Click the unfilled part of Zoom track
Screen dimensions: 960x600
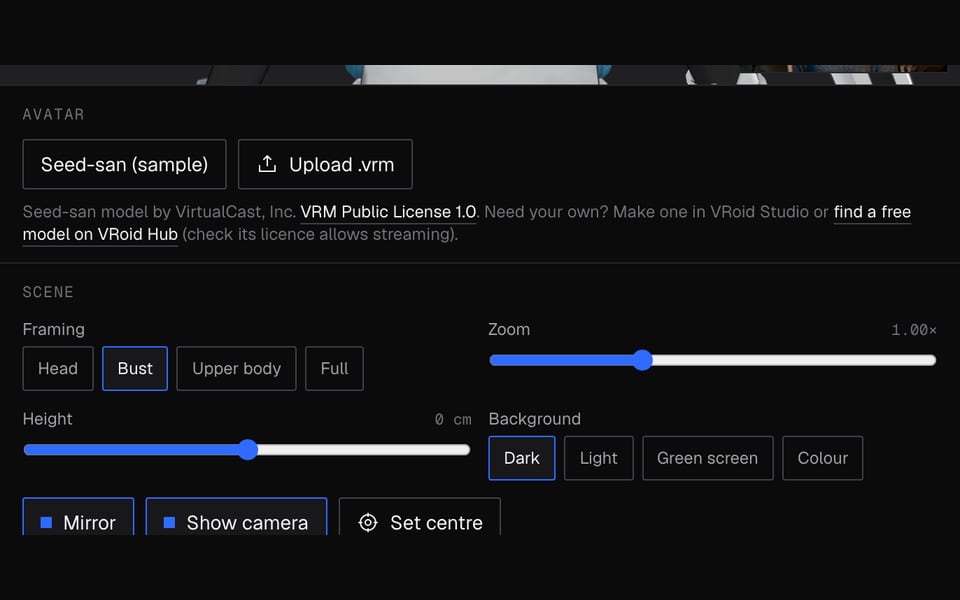pos(794,360)
